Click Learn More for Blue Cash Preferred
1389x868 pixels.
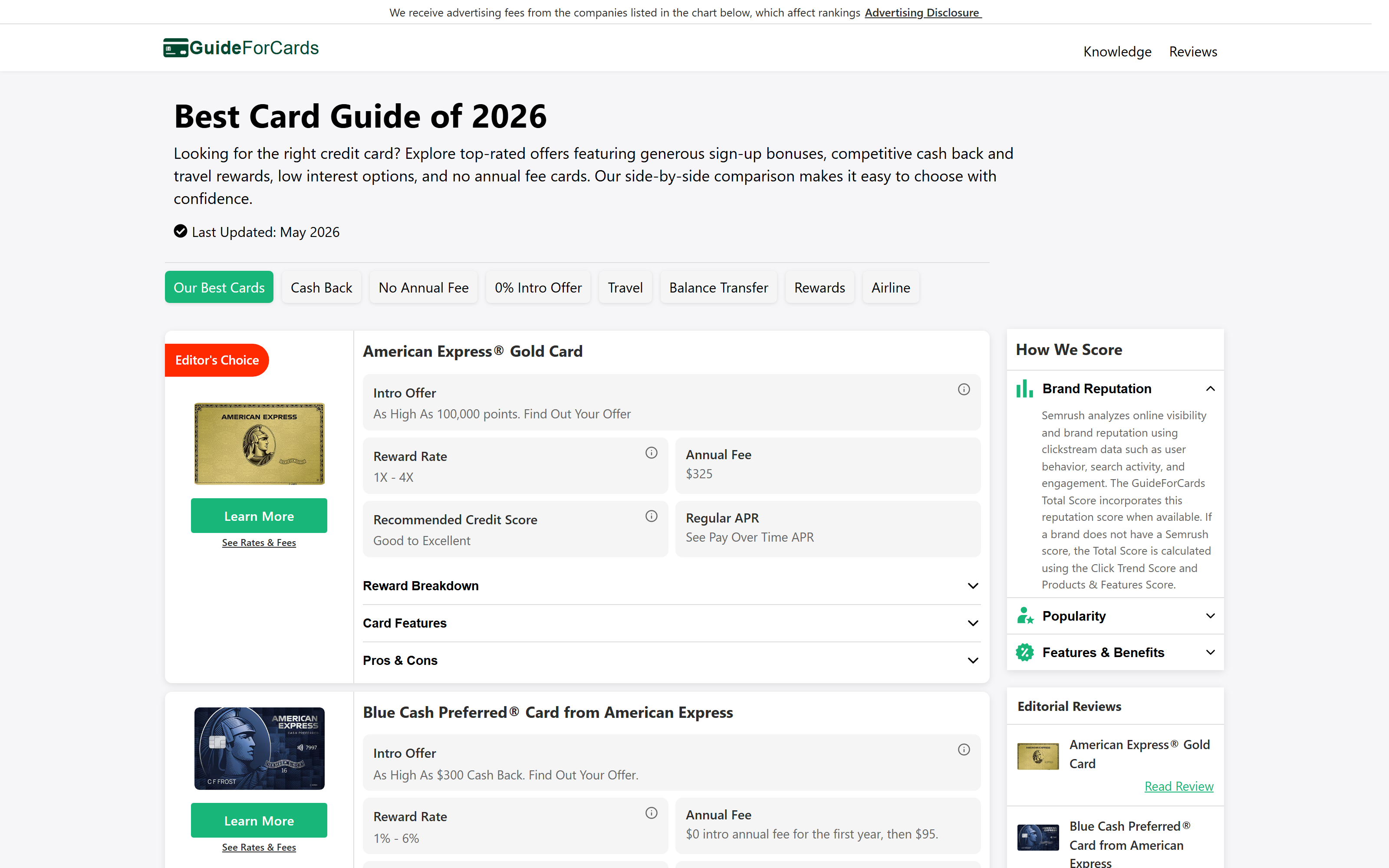(x=259, y=820)
